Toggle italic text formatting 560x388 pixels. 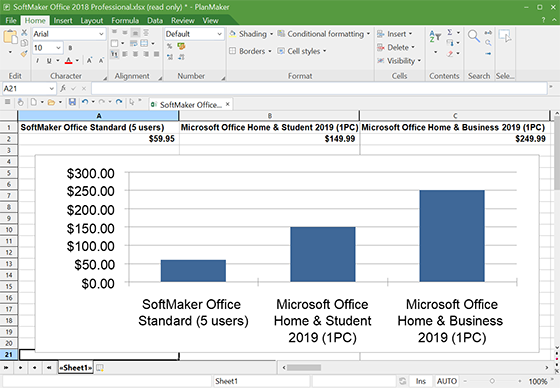coord(38,61)
